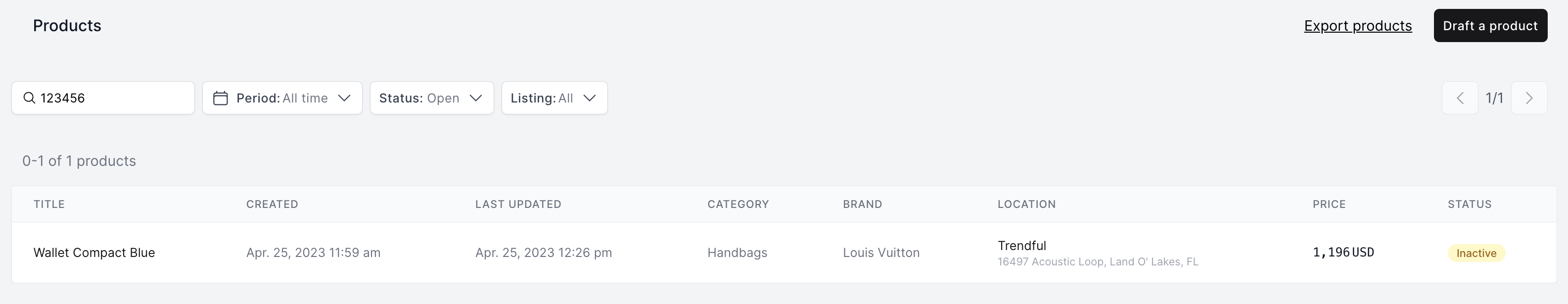Viewport: 1568px width, 304px height.
Task: Click the Status column header
Action: point(1470,204)
